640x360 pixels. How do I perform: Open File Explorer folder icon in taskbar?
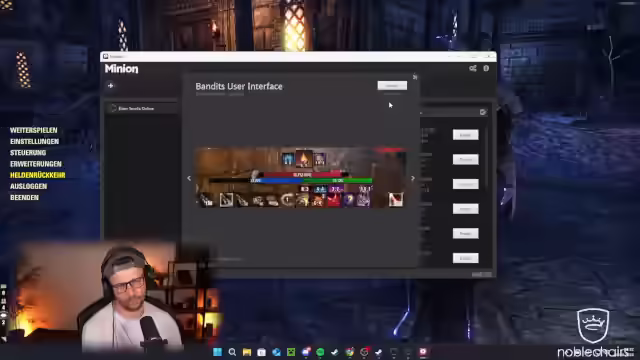tap(247, 352)
